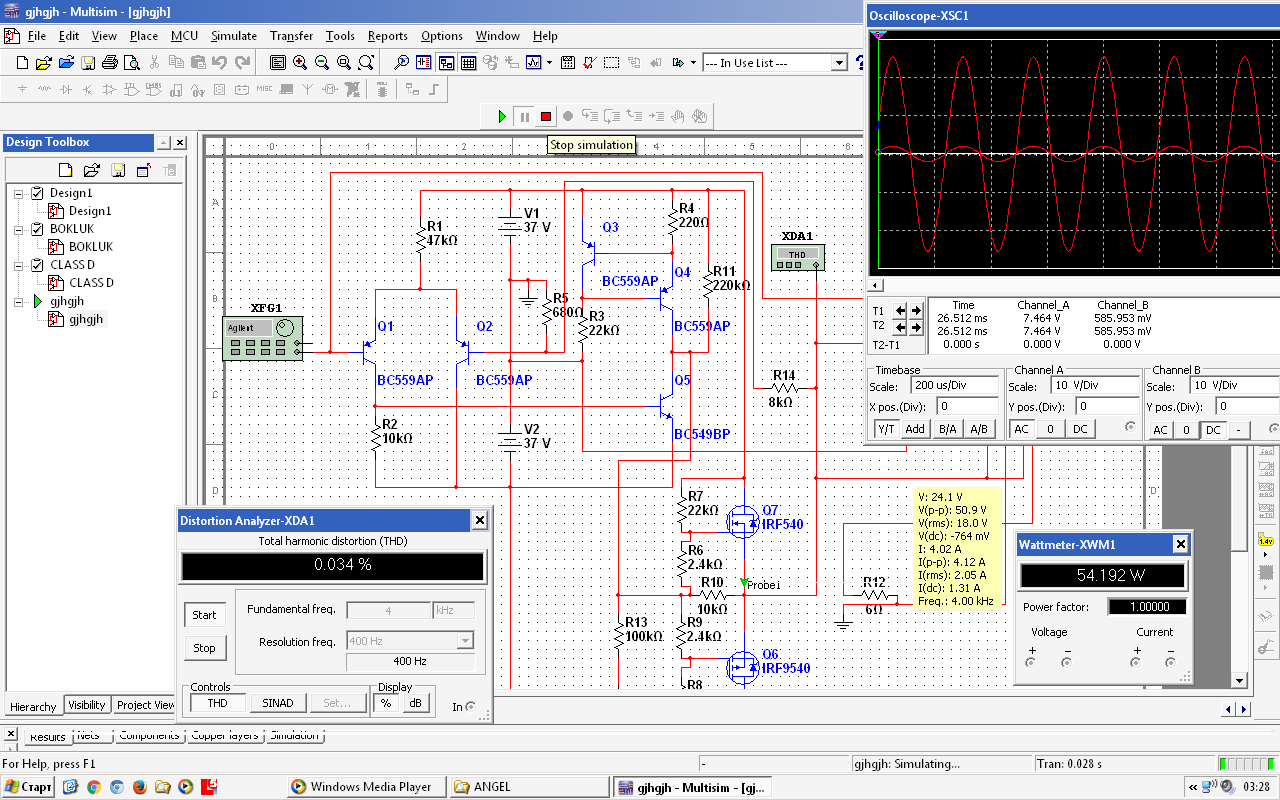This screenshot has height=800, width=1280.
Task: Select gjhgjh sheet in tree
Action: point(86,319)
